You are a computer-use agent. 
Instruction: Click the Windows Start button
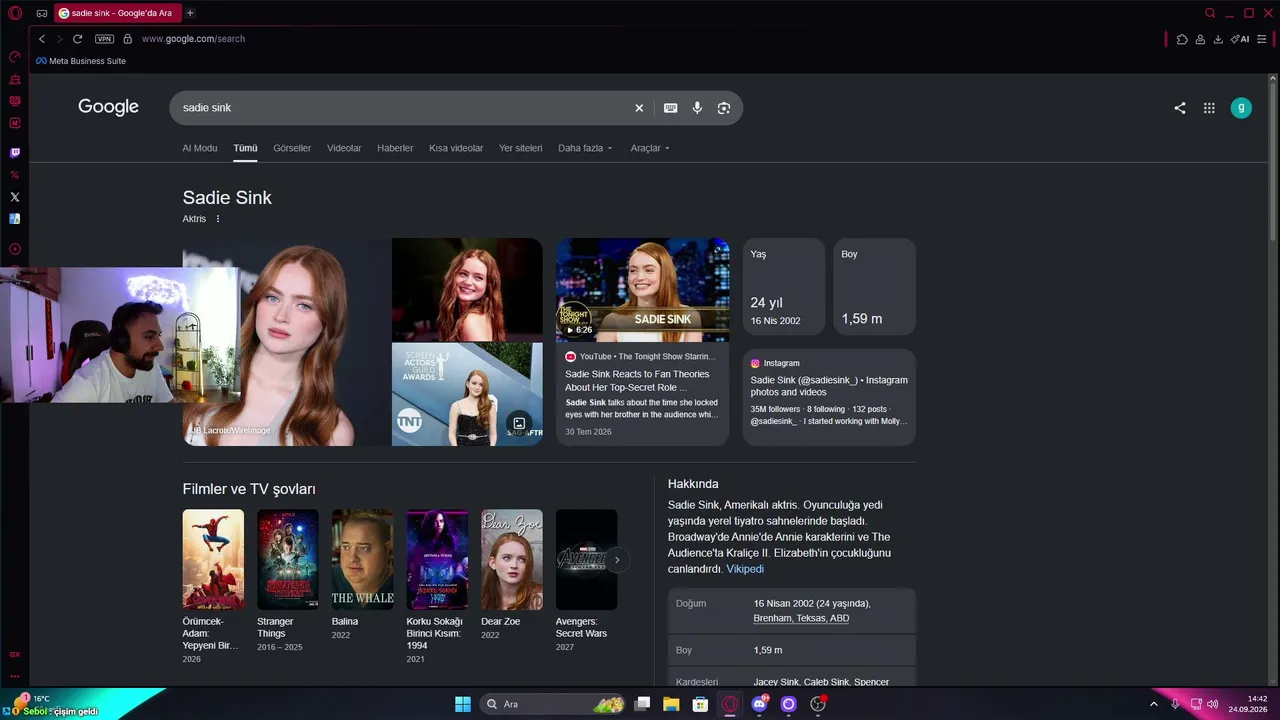pyautogui.click(x=463, y=704)
